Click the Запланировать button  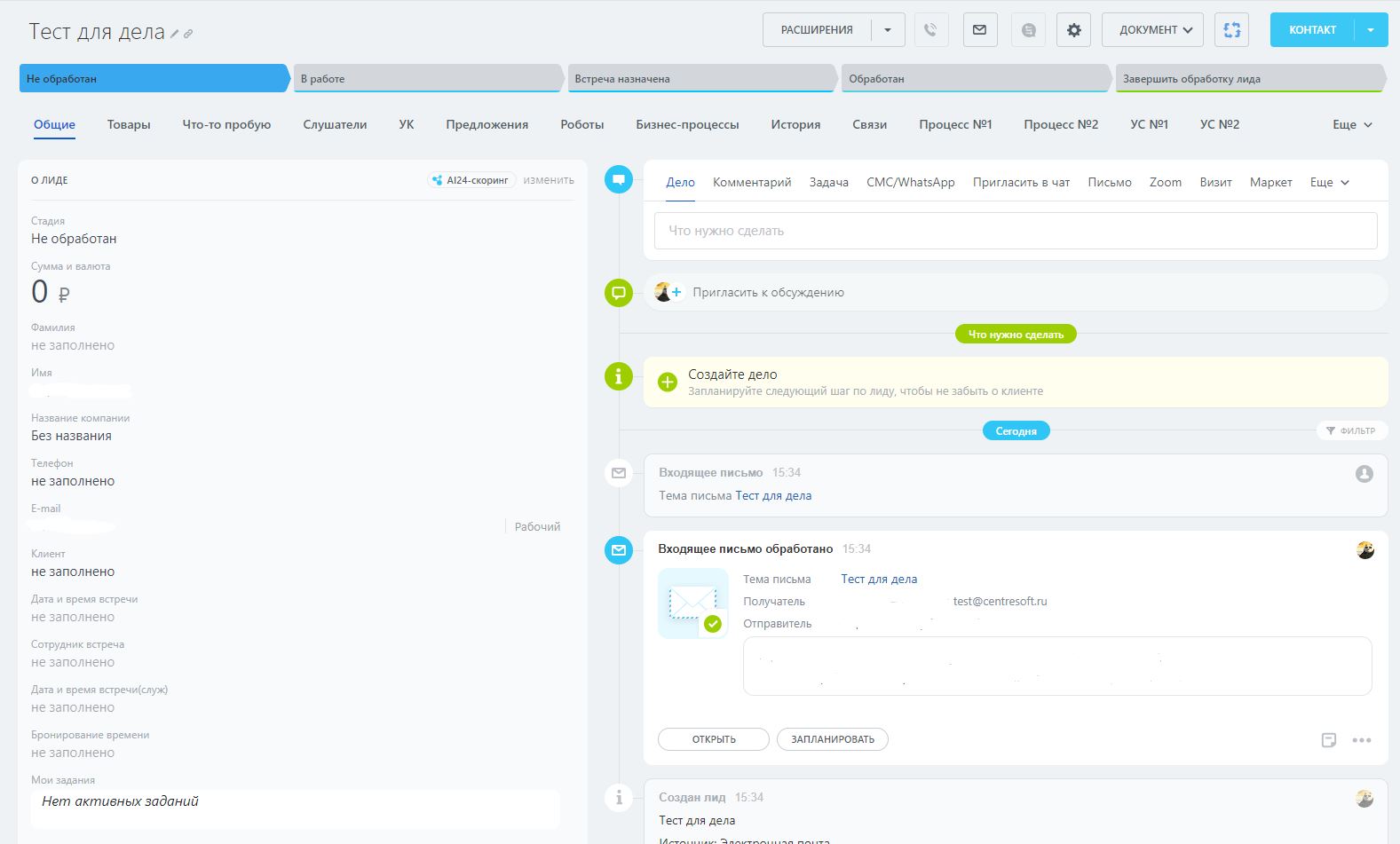point(832,739)
